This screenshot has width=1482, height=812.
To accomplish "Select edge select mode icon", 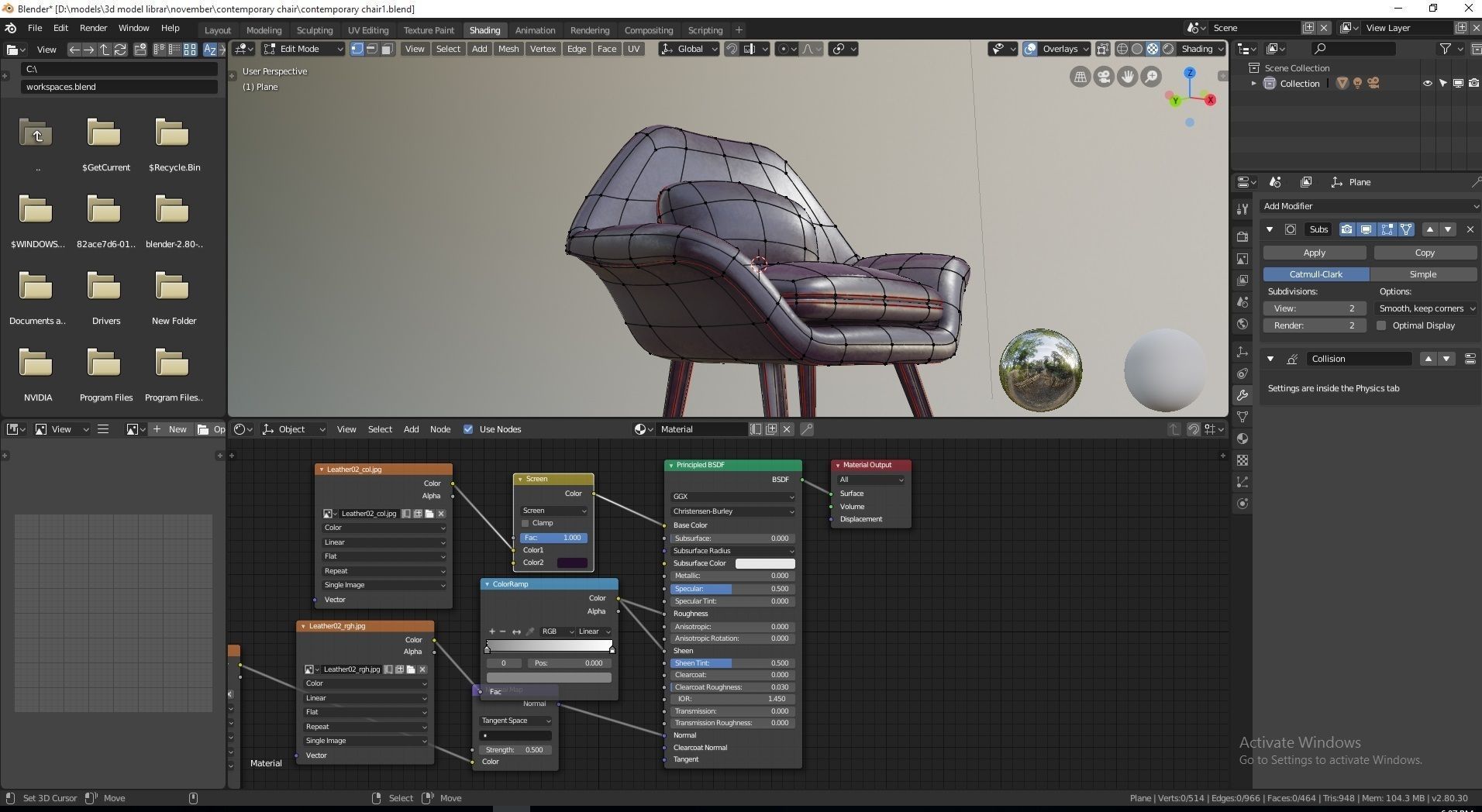I will tap(372, 49).
